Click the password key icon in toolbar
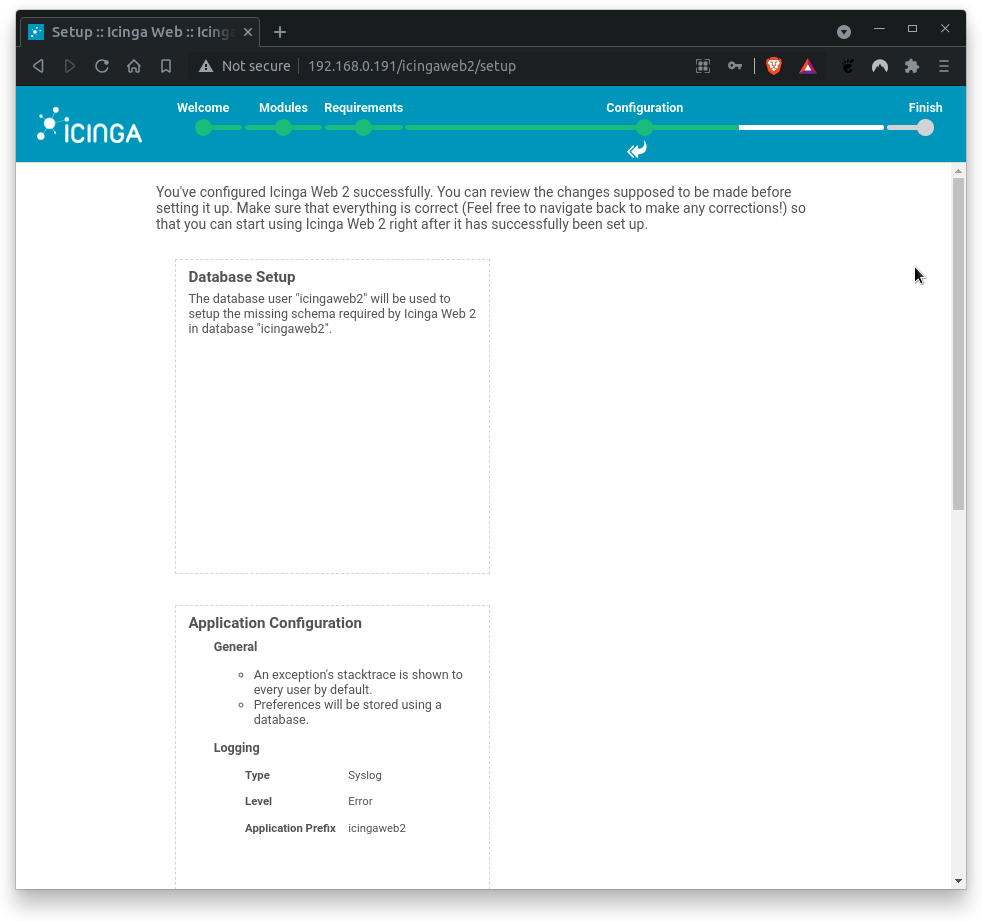The width and height of the screenshot is (982, 921). [735, 66]
